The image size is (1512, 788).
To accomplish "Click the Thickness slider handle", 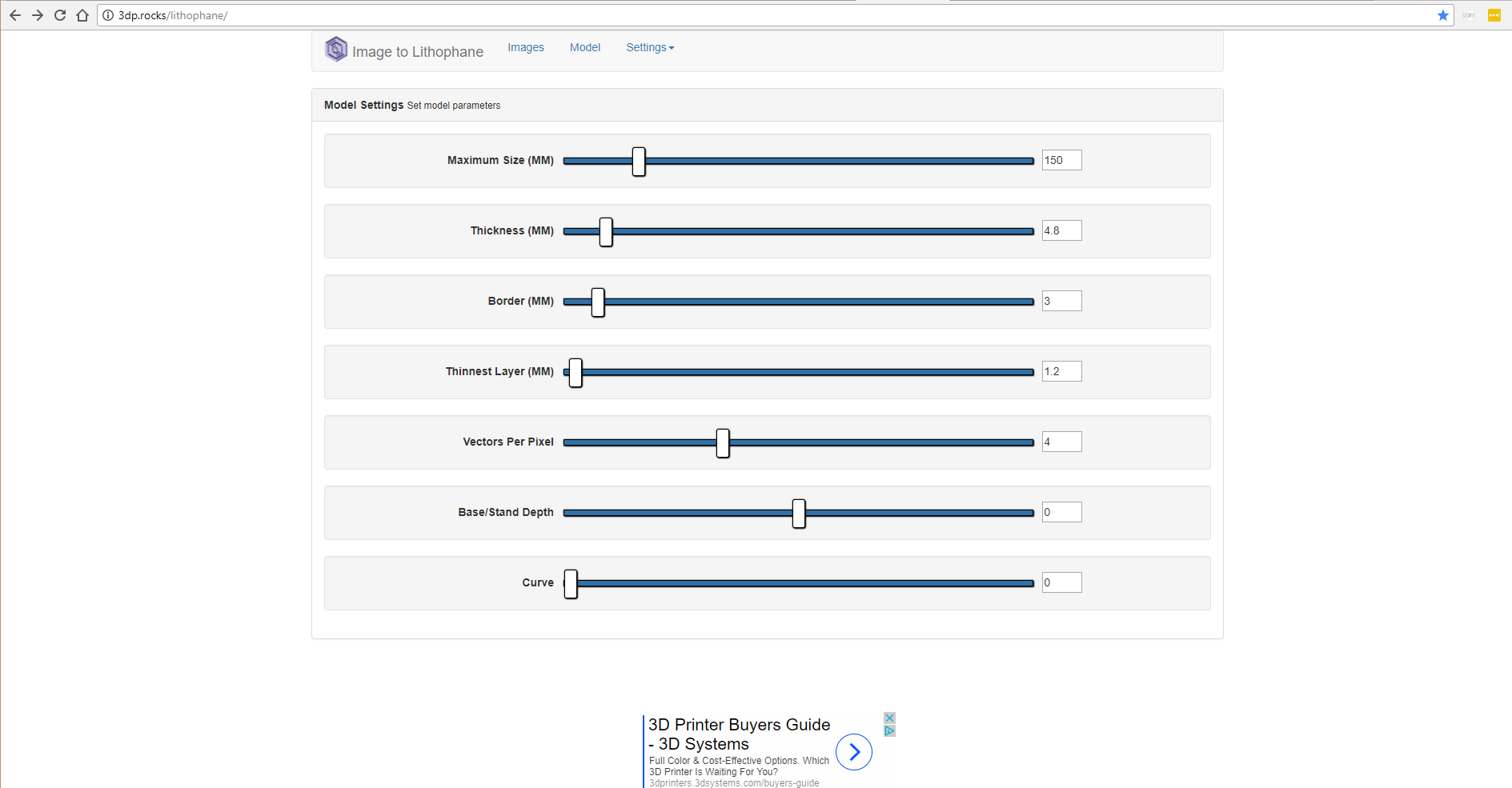I will tap(606, 231).
